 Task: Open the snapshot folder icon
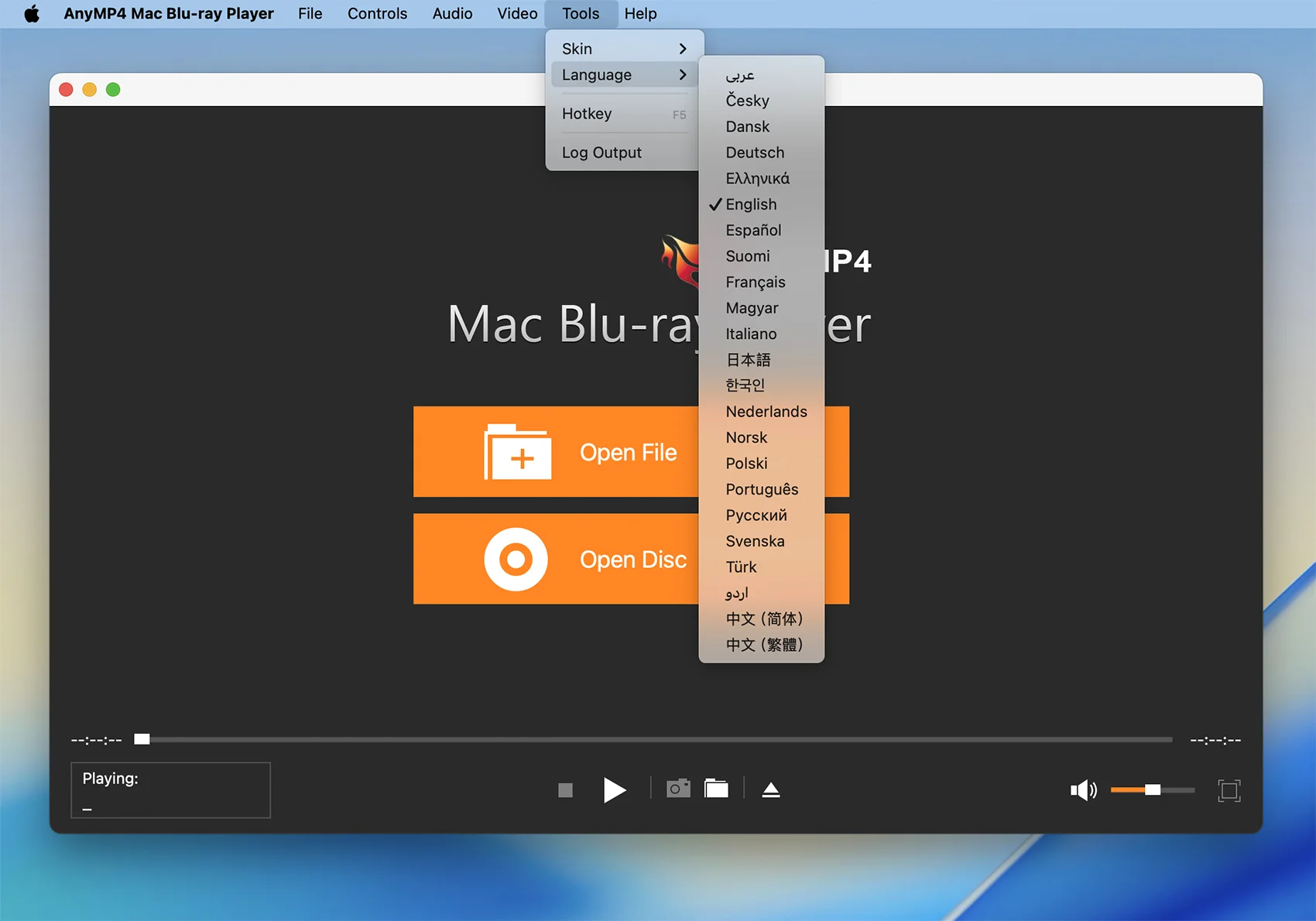[x=716, y=789]
